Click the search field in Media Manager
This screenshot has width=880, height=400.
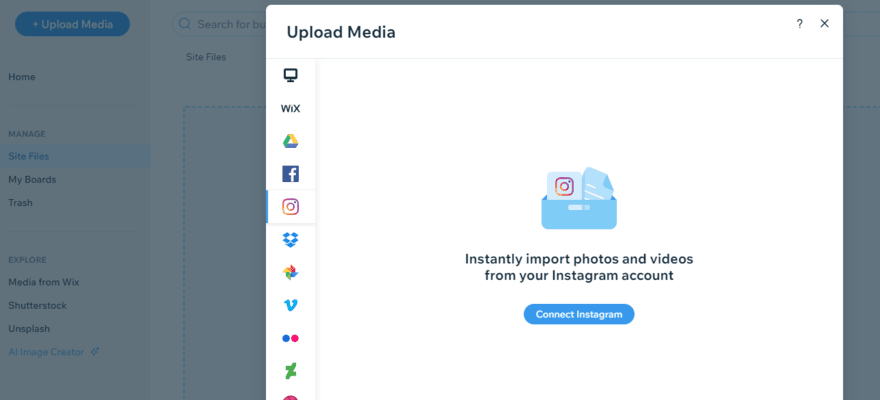tap(219, 24)
